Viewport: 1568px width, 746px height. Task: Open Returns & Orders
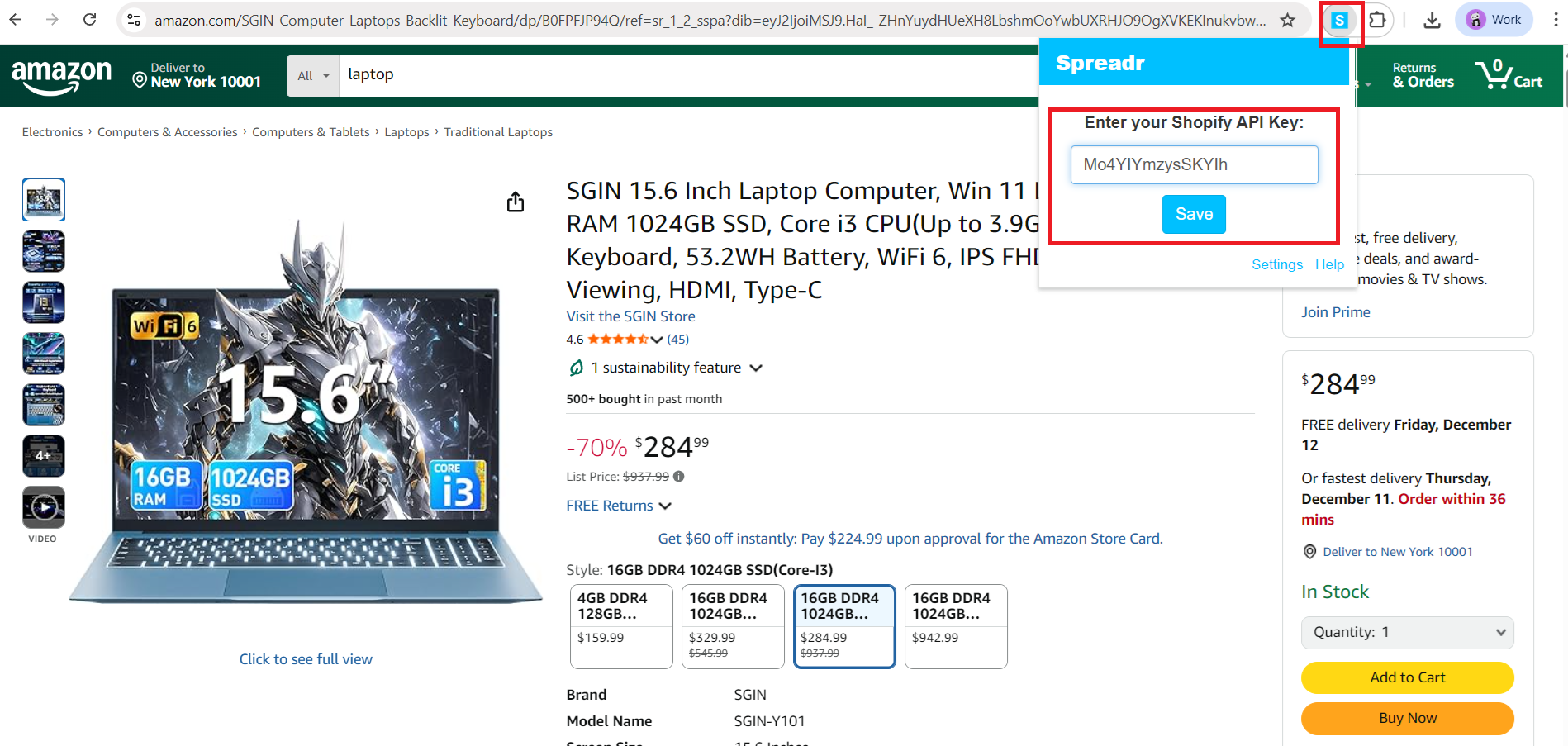1423,75
